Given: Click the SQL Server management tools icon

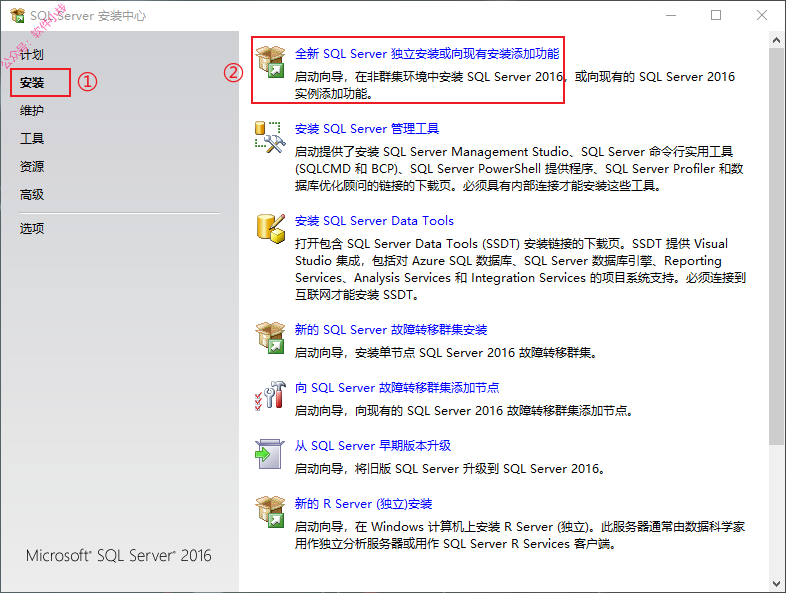Looking at the screenshot, I should coord(271,137).
